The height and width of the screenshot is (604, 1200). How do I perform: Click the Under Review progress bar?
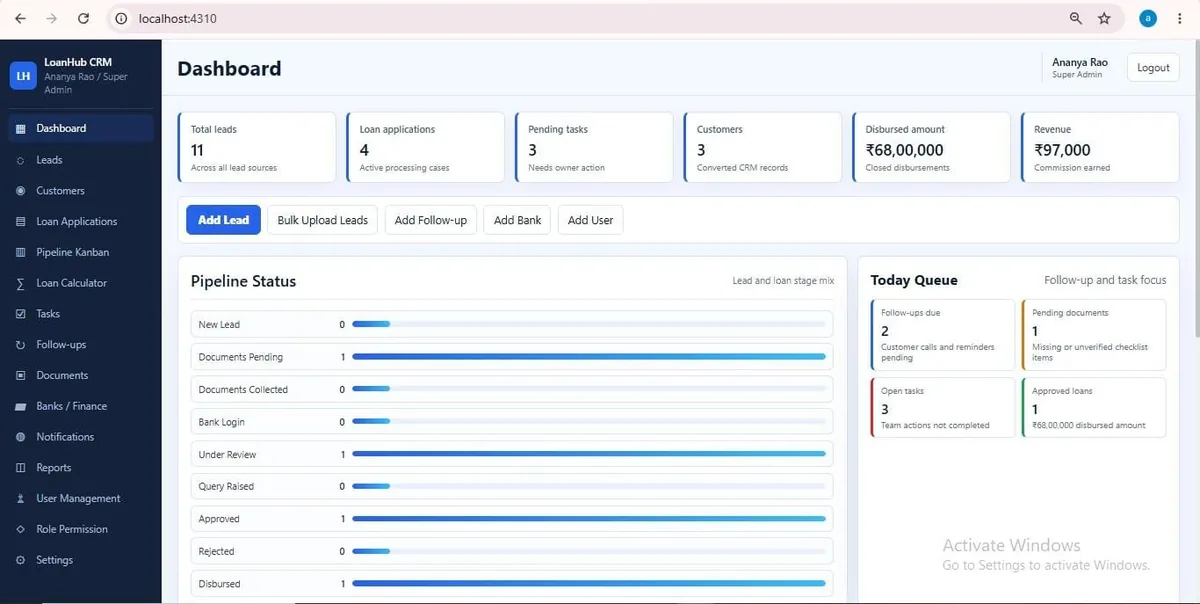[x=589, y=454]
